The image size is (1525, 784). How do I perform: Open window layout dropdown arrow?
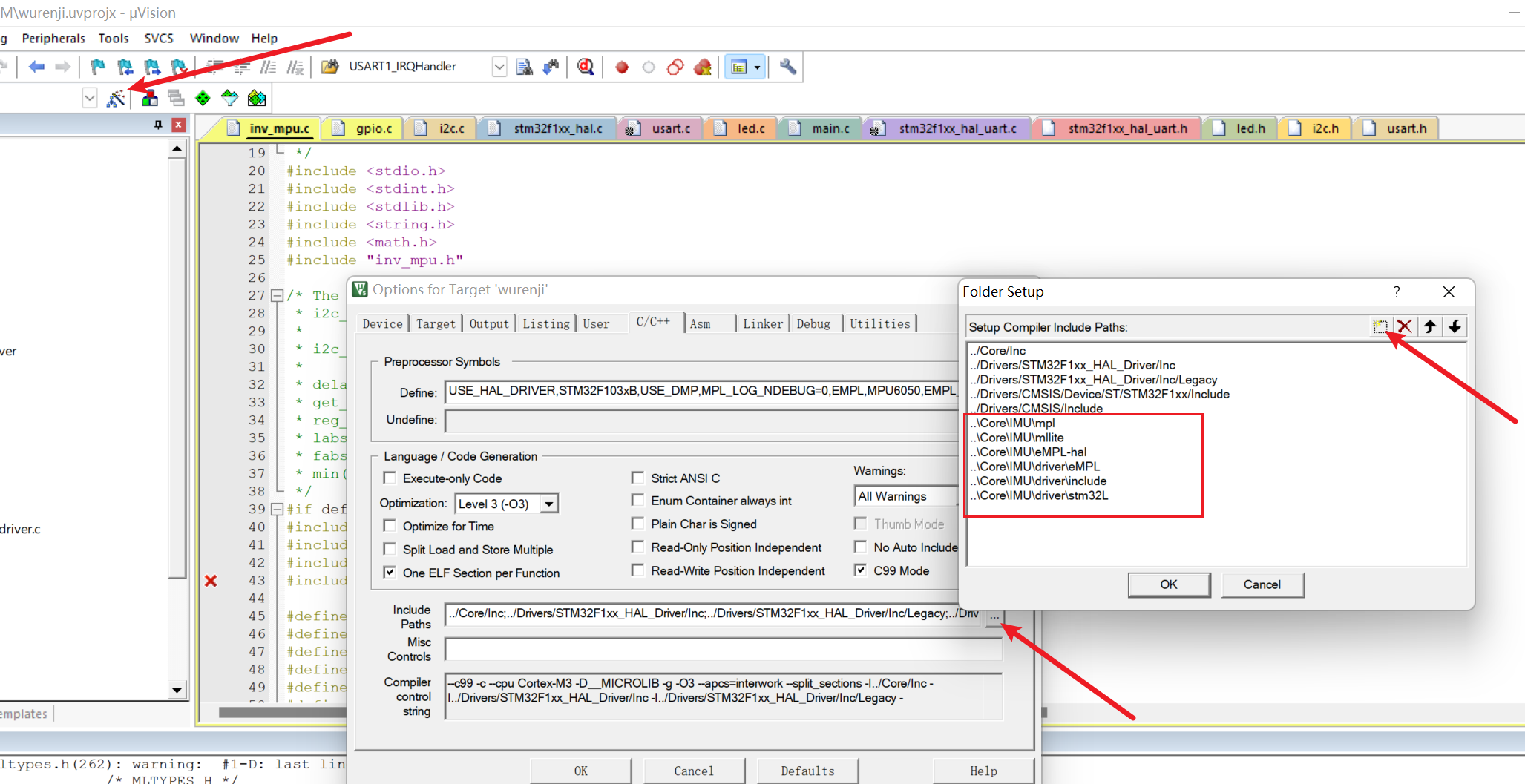(757, 67)
